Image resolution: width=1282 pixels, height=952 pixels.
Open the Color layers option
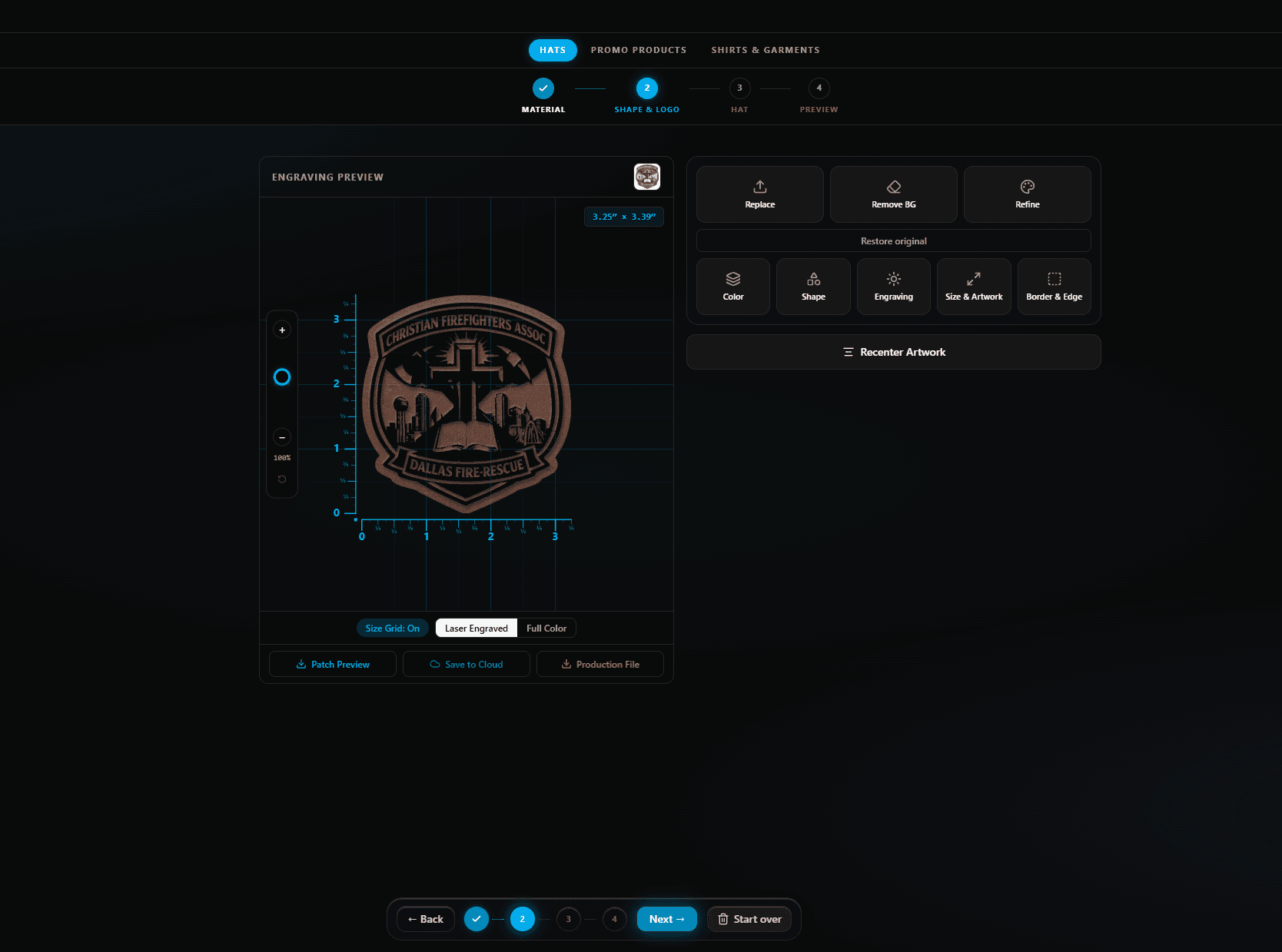(x=733, y=287)
